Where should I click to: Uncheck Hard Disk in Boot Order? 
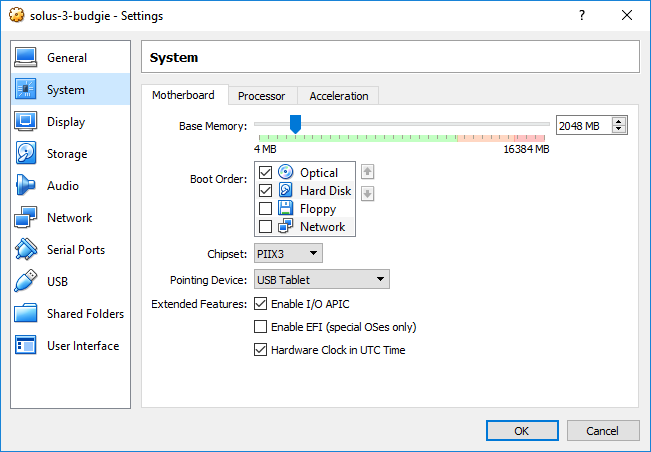coord(265,191)
